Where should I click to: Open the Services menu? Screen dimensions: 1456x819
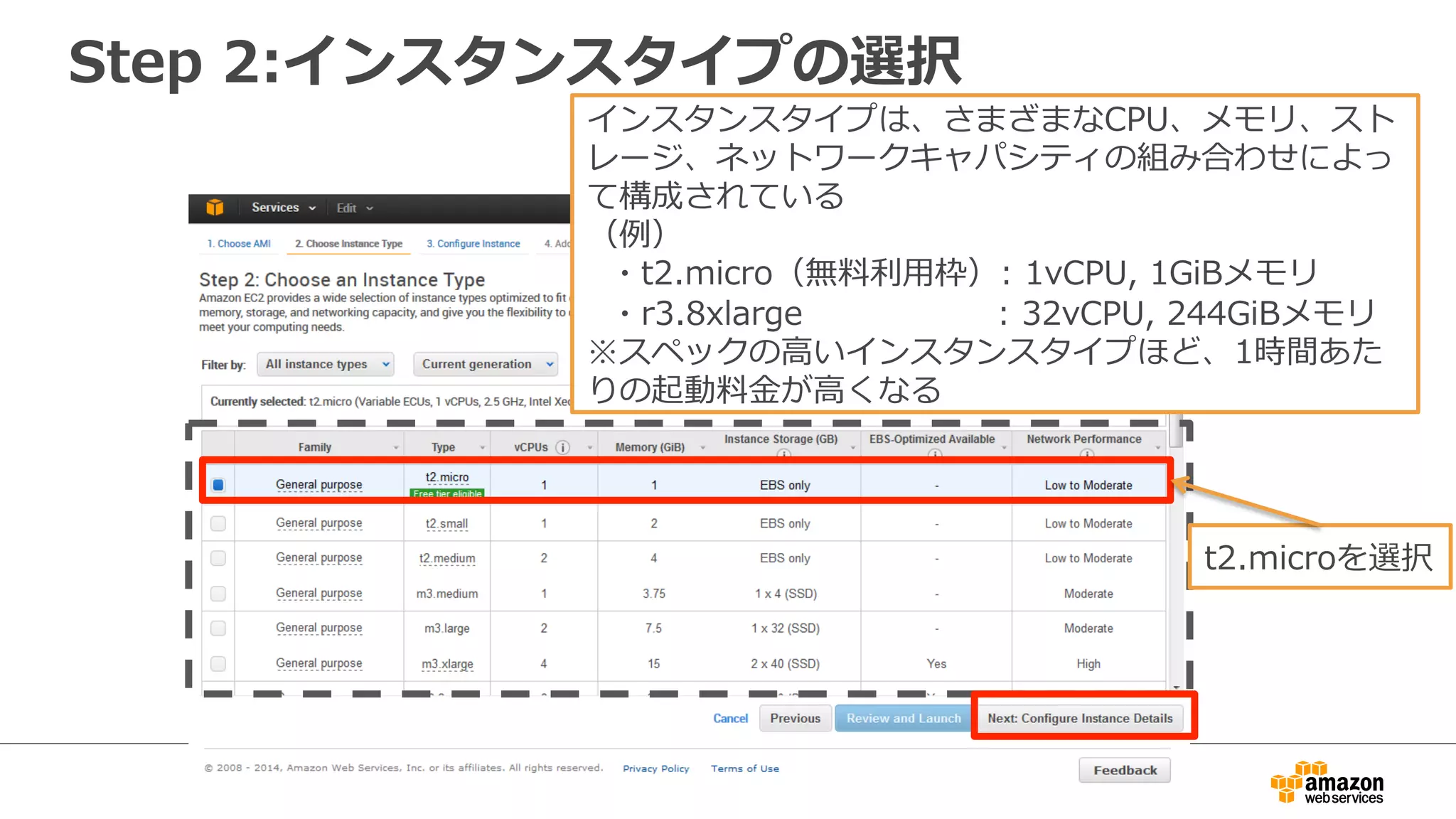click(x=282, y=208)
